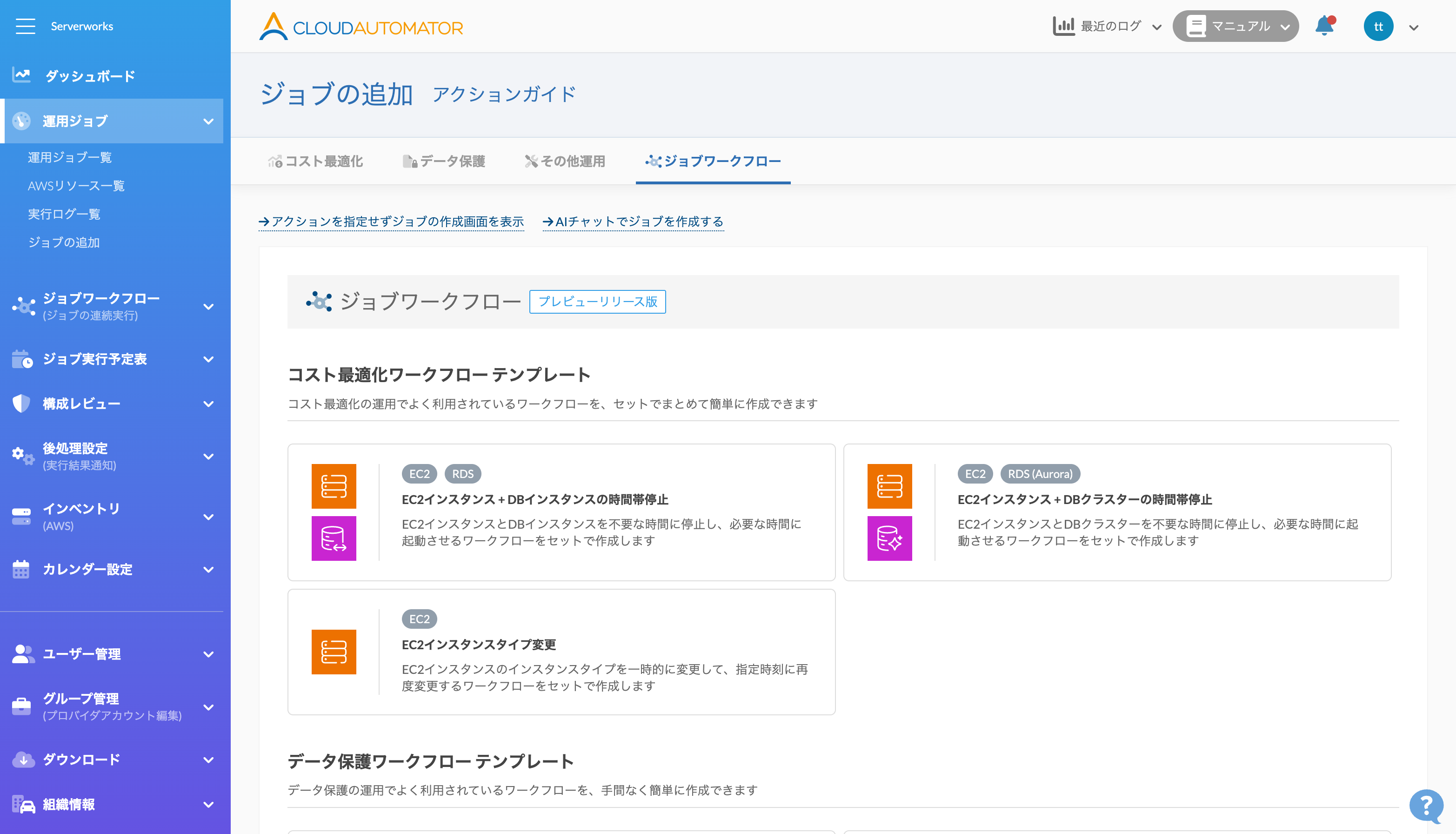Click RDS tag on the DBインスタンス card
1456x834 pixels.
[463, 474]
